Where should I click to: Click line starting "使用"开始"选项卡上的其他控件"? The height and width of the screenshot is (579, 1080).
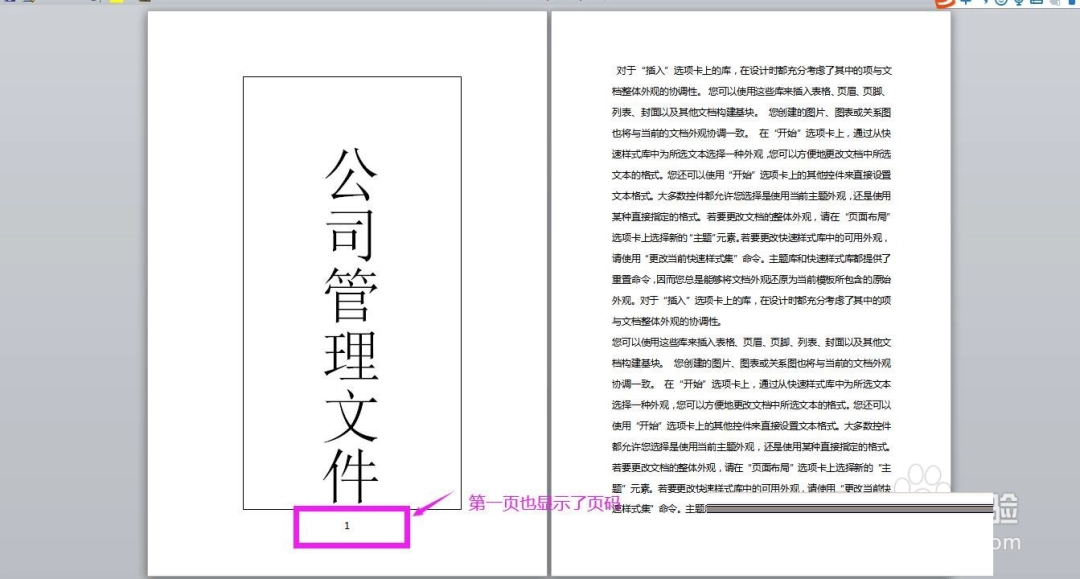pyautogui.click(x=751, y=425)
